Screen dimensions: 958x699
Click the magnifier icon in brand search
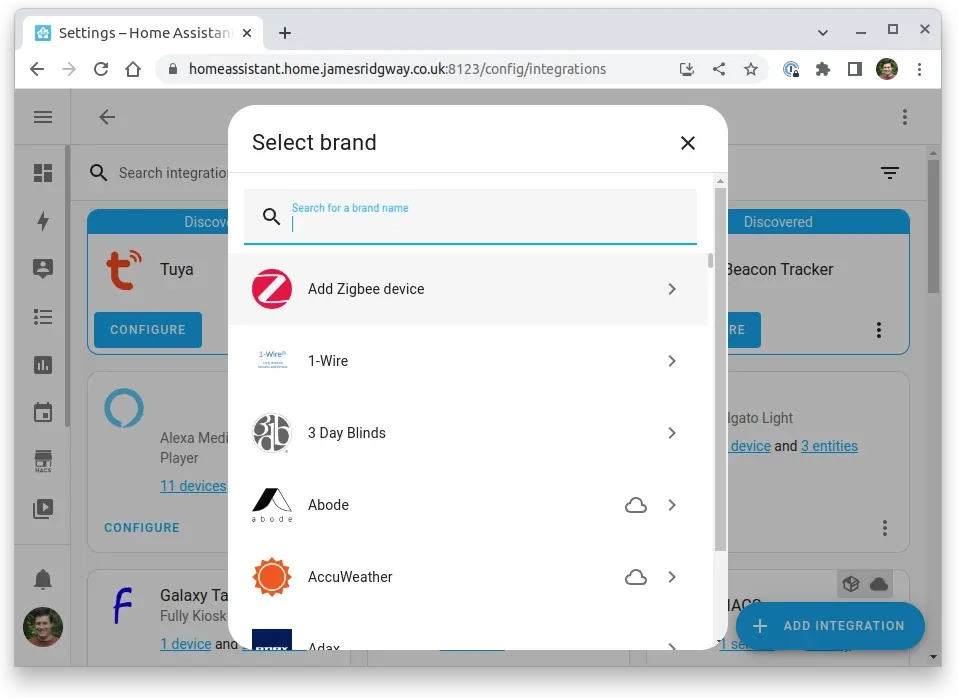click(271, 216)
